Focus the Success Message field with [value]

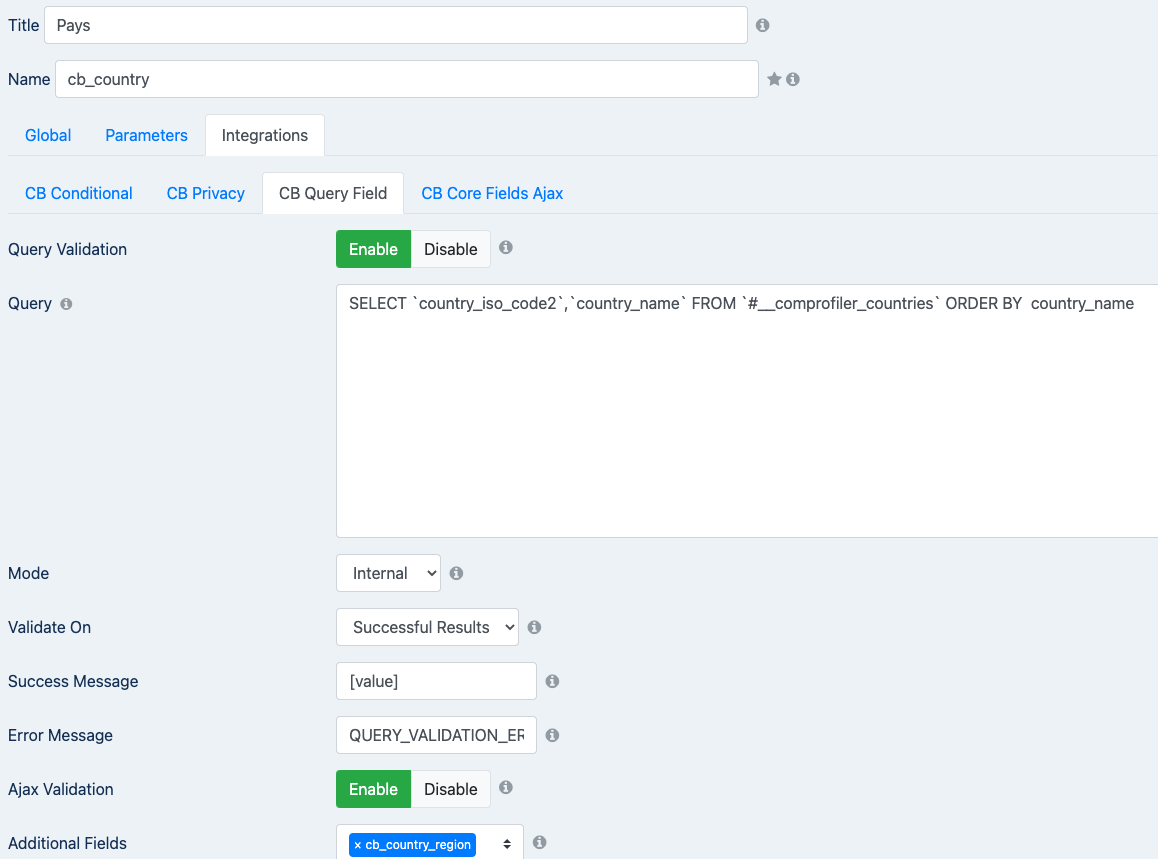[x=436, y=681]
